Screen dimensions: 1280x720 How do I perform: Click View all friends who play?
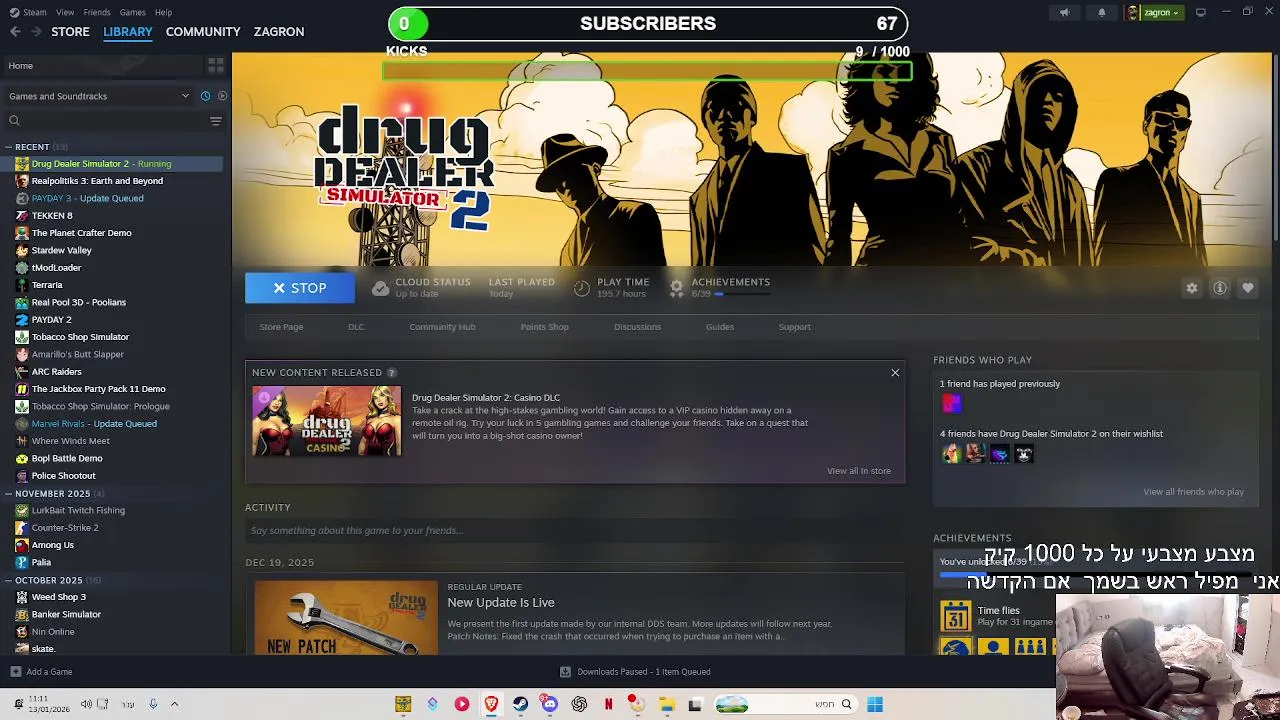point(1193,492)
